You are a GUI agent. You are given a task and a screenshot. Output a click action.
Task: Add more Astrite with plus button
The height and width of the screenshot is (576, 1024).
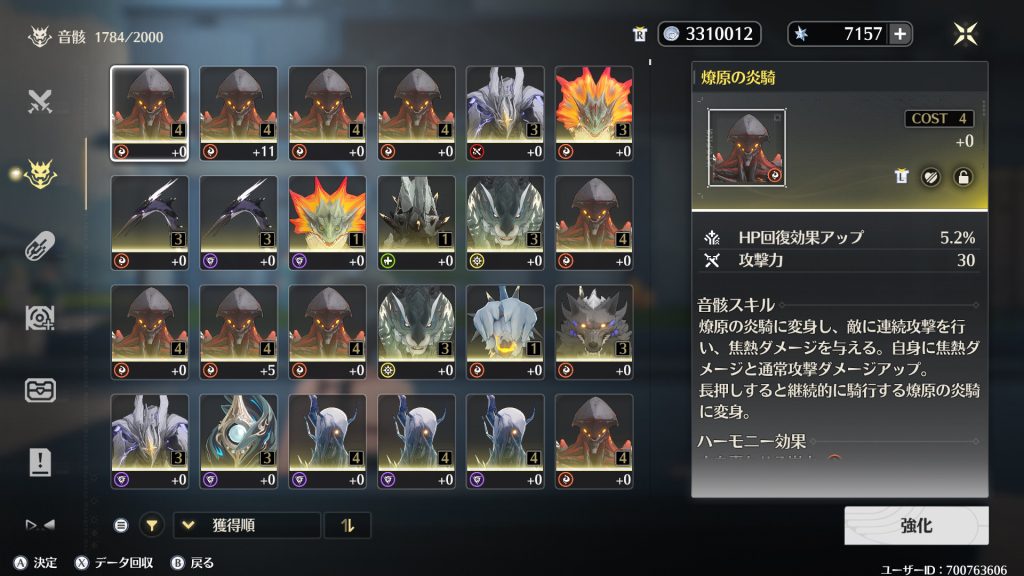click(900, 34)
